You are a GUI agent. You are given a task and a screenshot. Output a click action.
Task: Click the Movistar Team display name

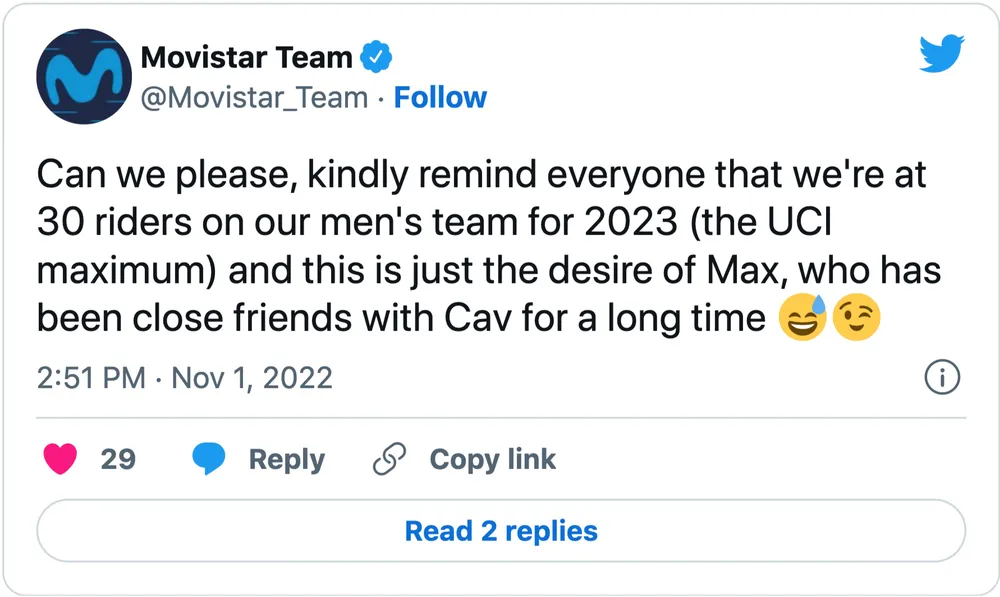(246, 57)
